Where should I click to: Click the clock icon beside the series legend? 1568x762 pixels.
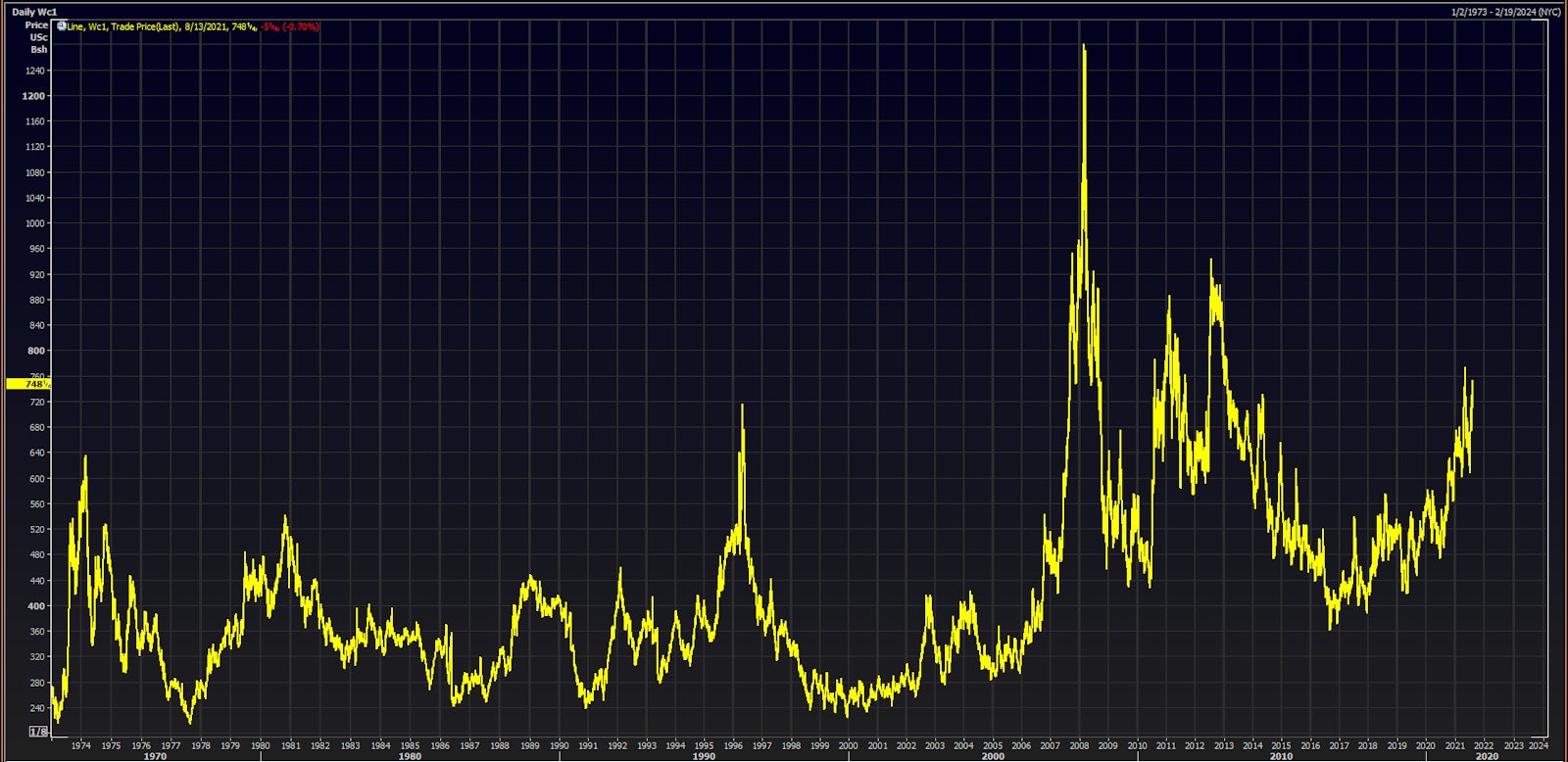pyautogui.click(x=62, y=25)
